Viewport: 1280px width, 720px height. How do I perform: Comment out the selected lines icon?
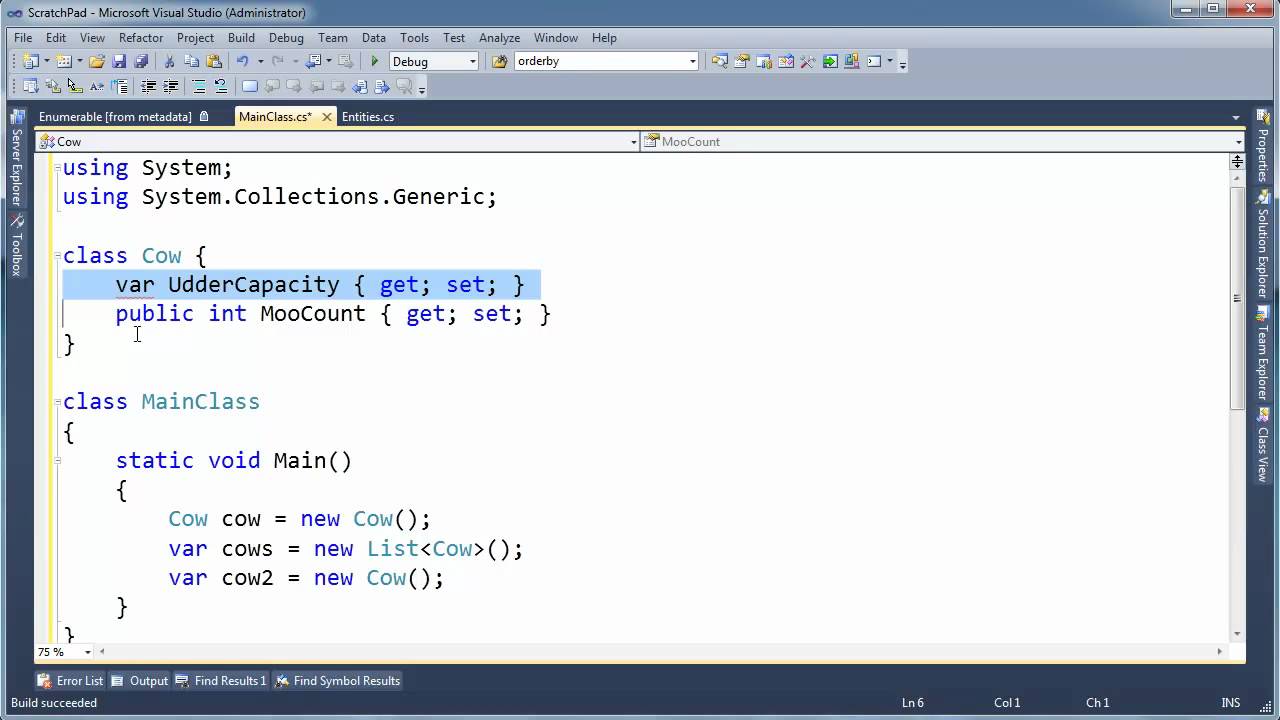click(x=199, y=87)
